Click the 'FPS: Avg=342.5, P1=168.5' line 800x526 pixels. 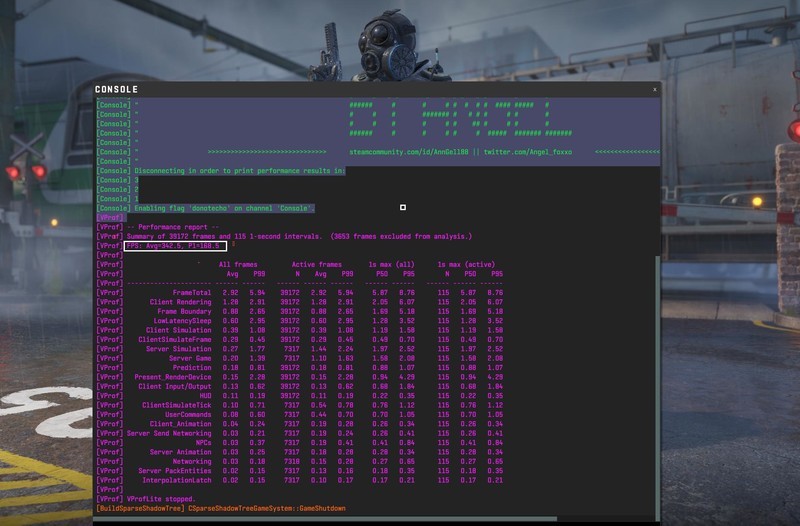(173, 246)
